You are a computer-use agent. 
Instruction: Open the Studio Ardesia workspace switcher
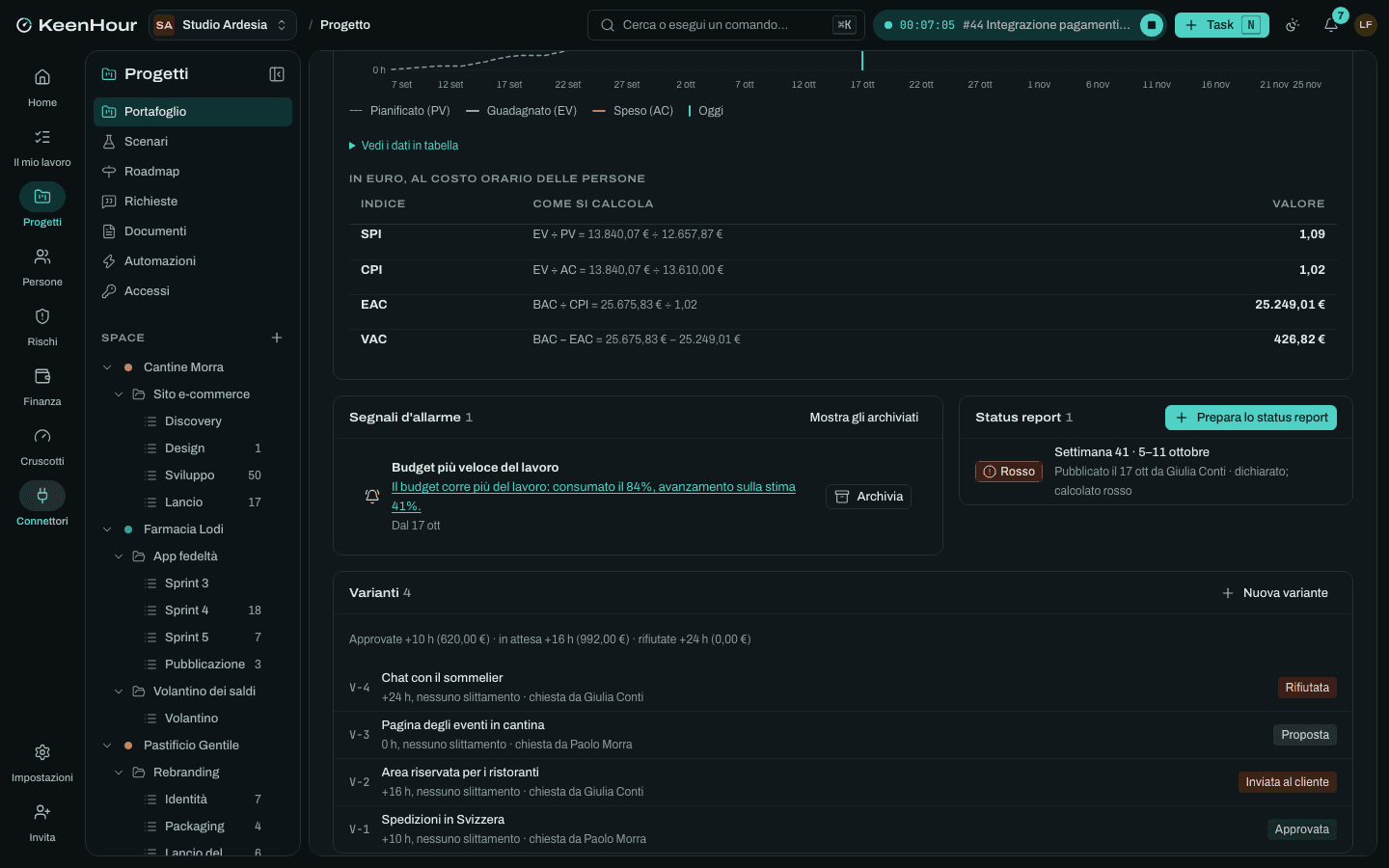223,25
